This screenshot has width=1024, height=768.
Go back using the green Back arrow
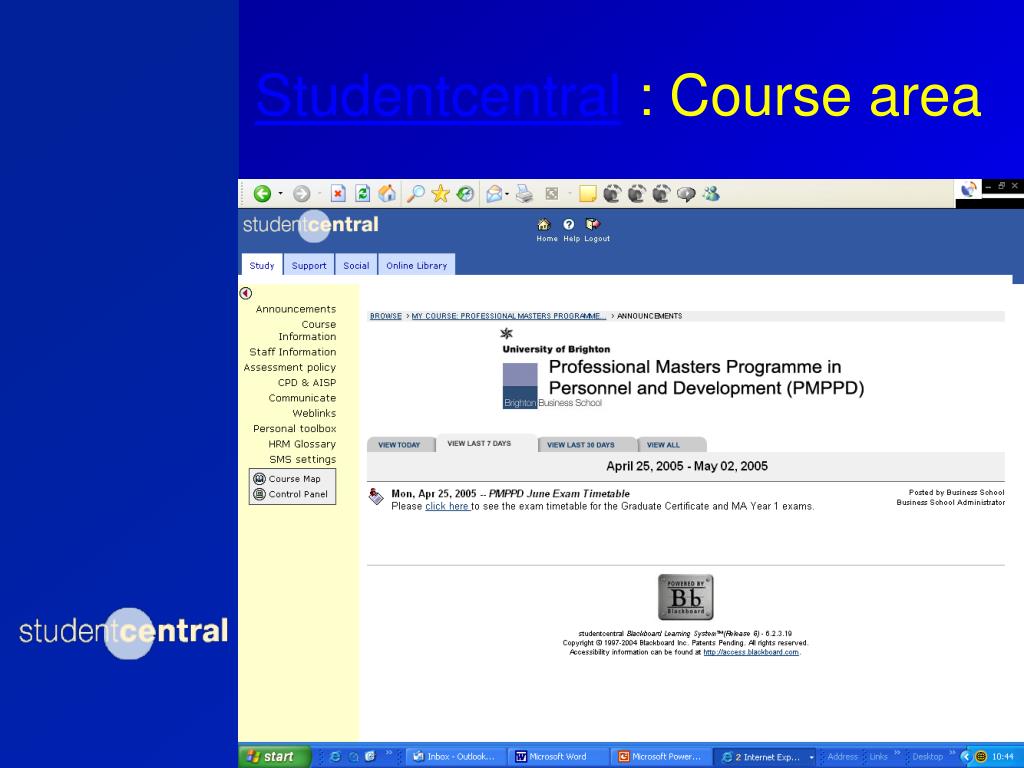[263, 194]
